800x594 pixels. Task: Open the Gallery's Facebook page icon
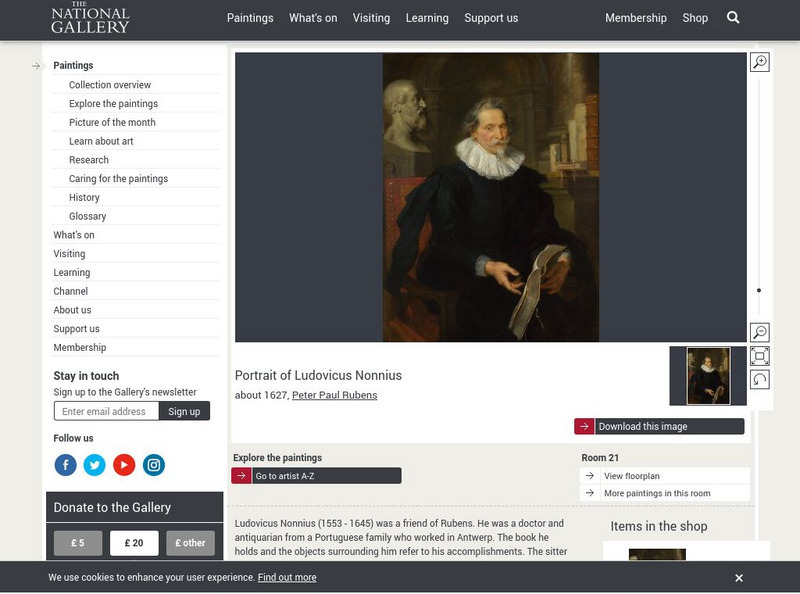[x=65, y=465]
